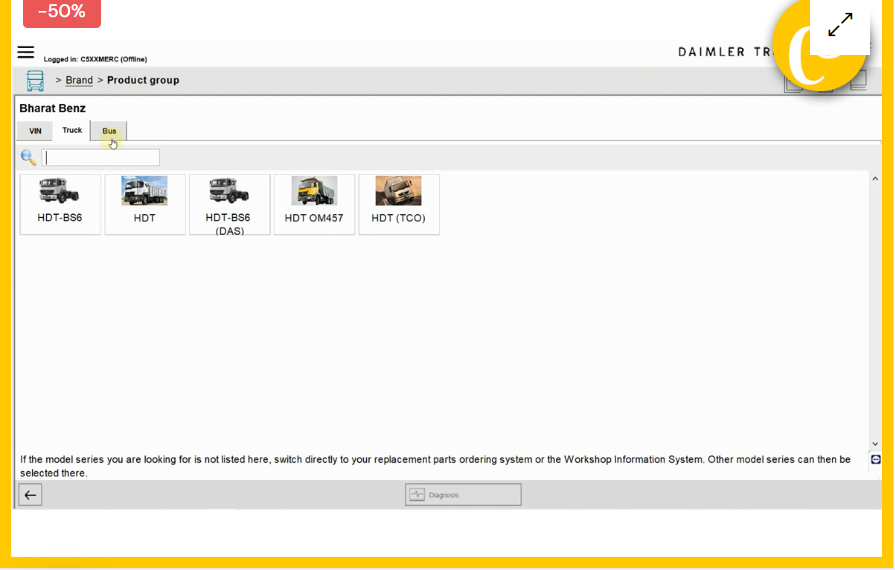
Task: Choose the HDT-BS6 (DAS) tile
Action: pyautogui.click(x=229, y=204)
